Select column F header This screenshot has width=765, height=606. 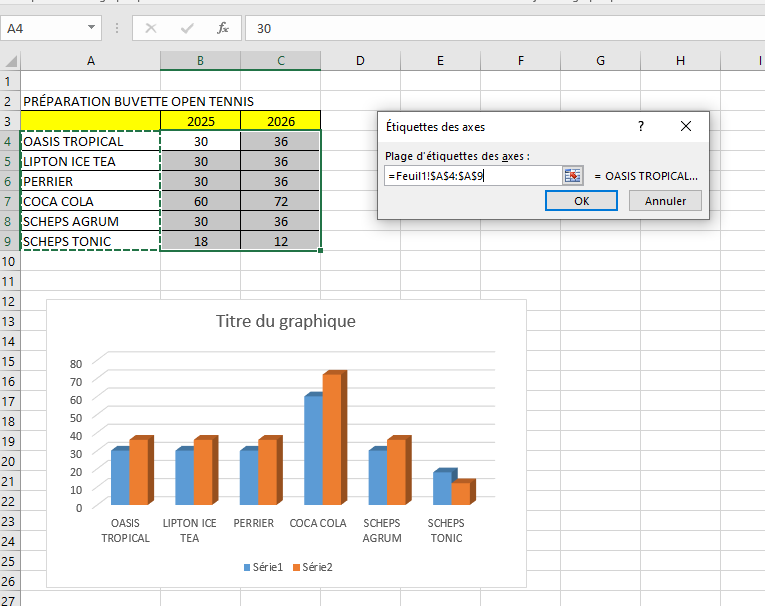[521, 61]
